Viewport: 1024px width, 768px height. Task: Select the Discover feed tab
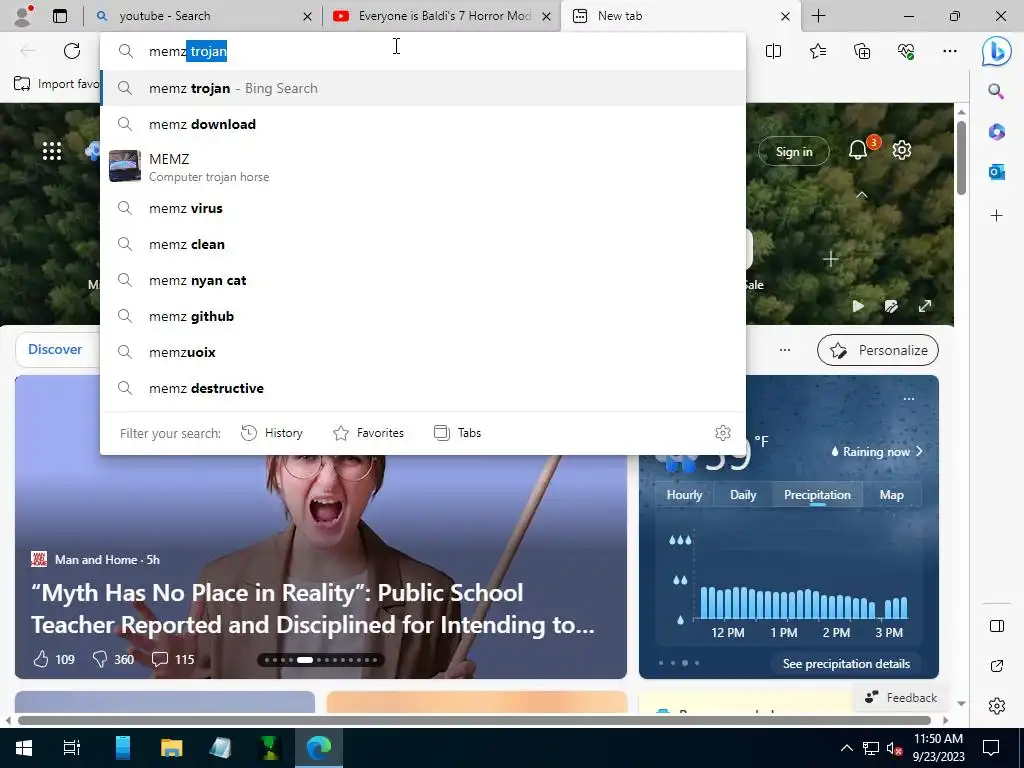click(55, 349)
